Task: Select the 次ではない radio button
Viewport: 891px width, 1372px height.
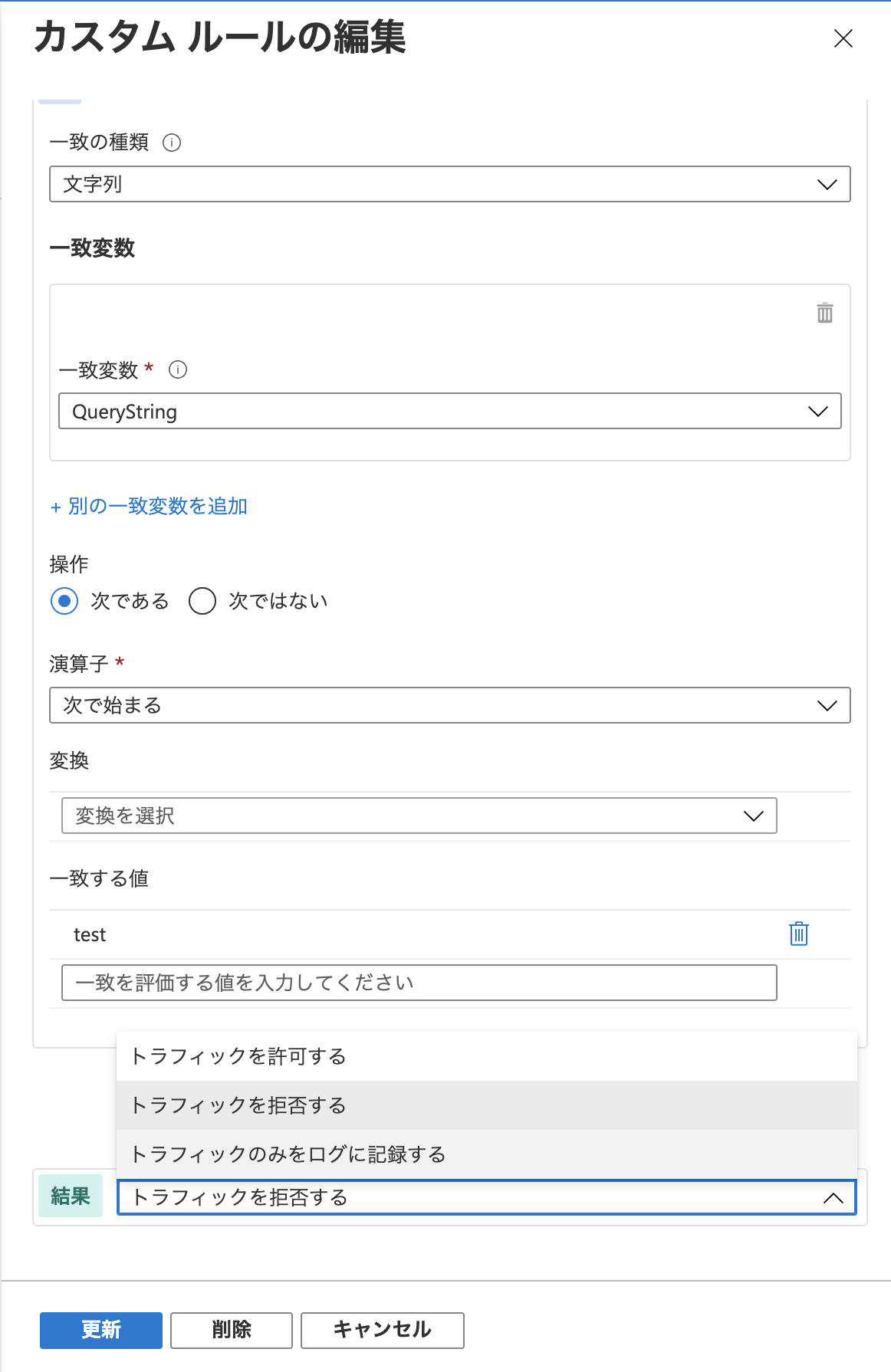Action: 202,601
